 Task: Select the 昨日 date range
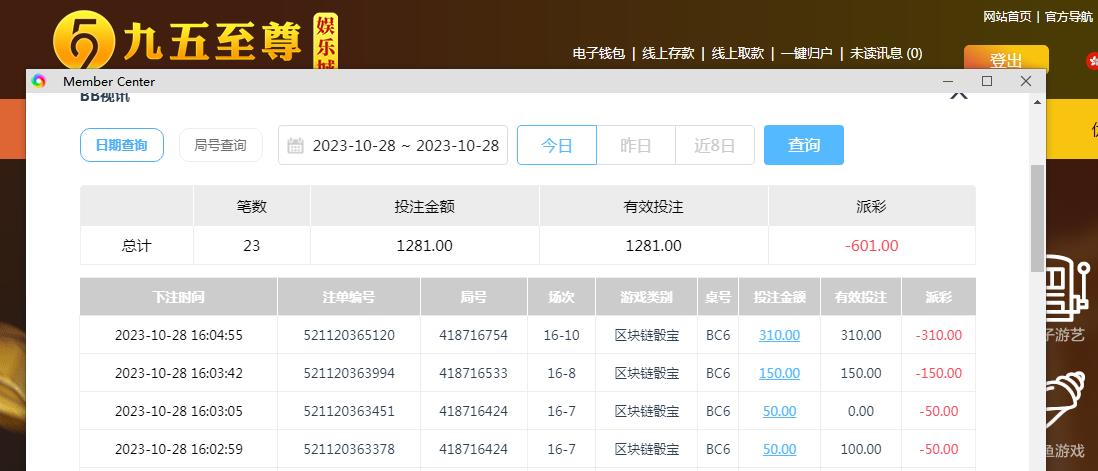pyautogui.click(x=635, y=145)
